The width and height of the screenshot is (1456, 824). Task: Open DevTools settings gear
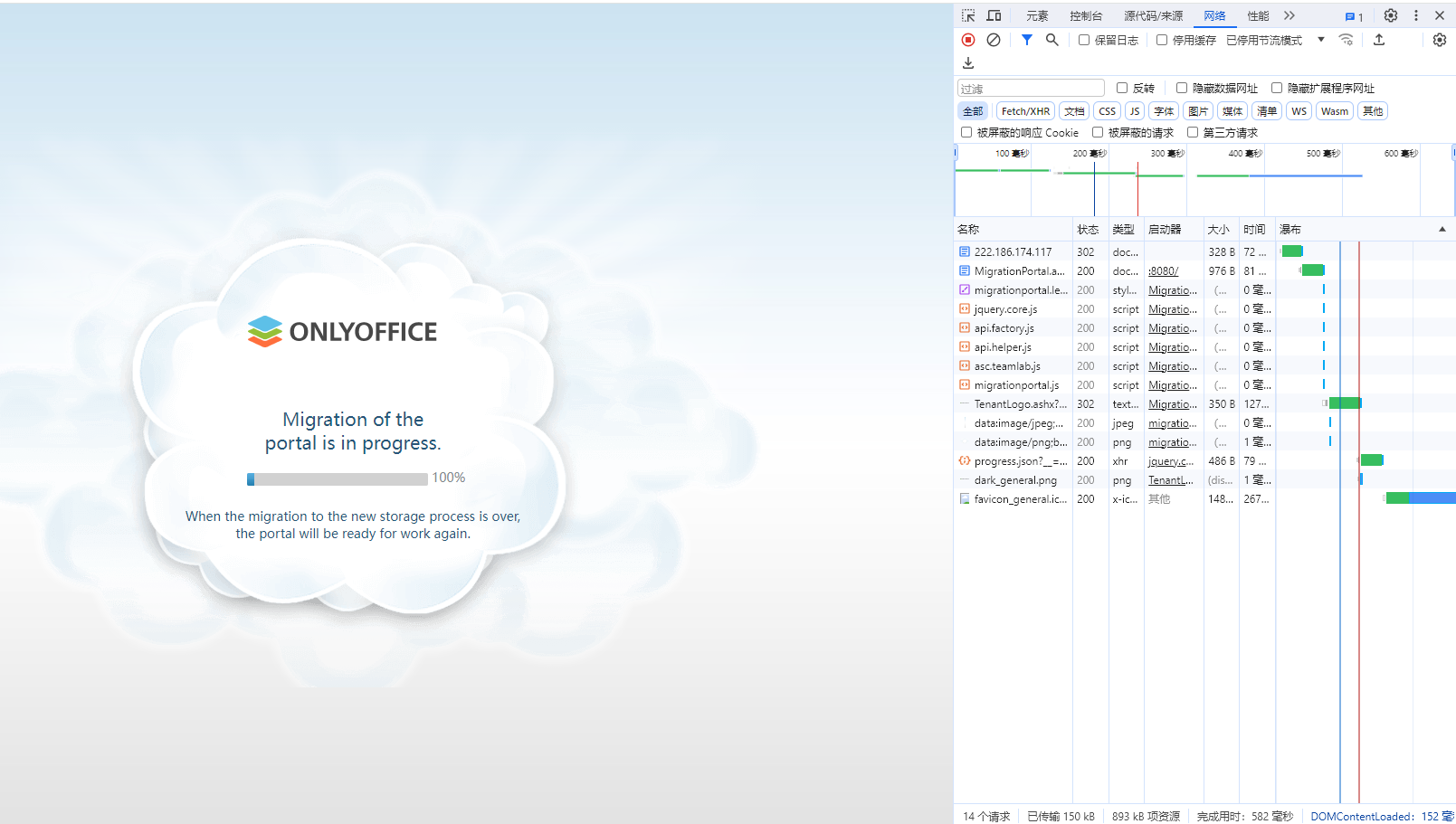[1391, 15]
